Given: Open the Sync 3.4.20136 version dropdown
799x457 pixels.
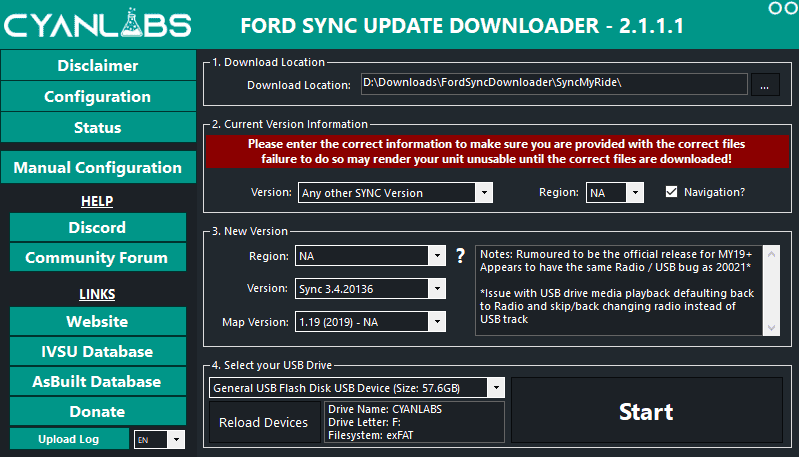Looking at the screenshot, I should 370,289.
